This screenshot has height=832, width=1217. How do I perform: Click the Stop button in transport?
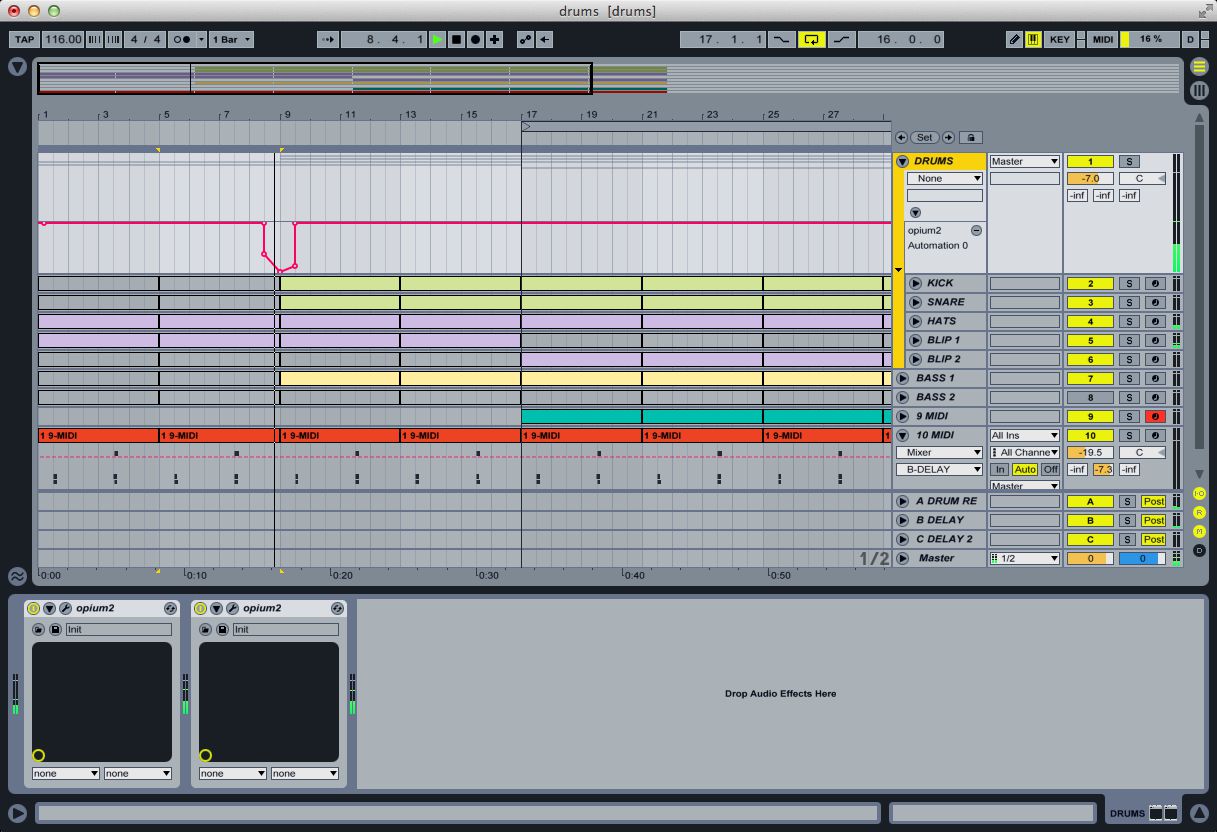tap(457, 40)
